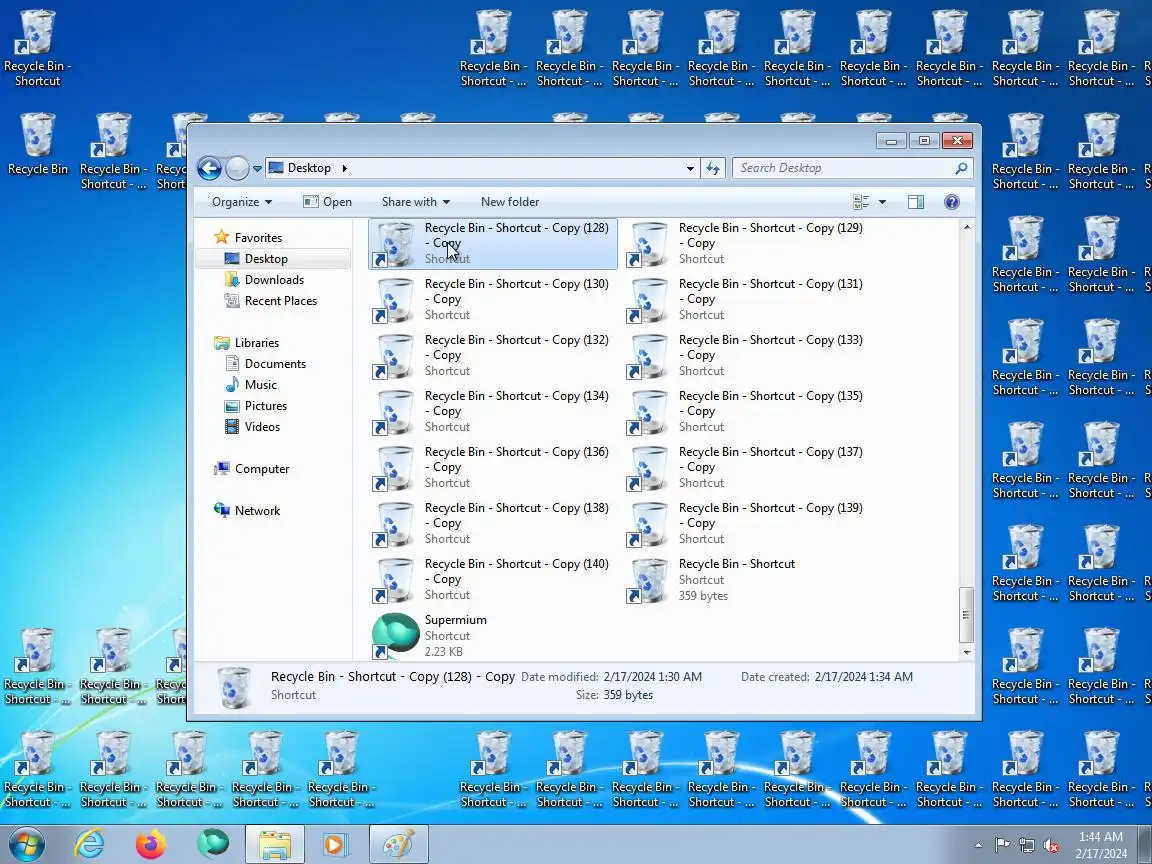The image size is (1152, 864).
Task: Open recent pages dropdown beside forward arrow
Action: 257,168
